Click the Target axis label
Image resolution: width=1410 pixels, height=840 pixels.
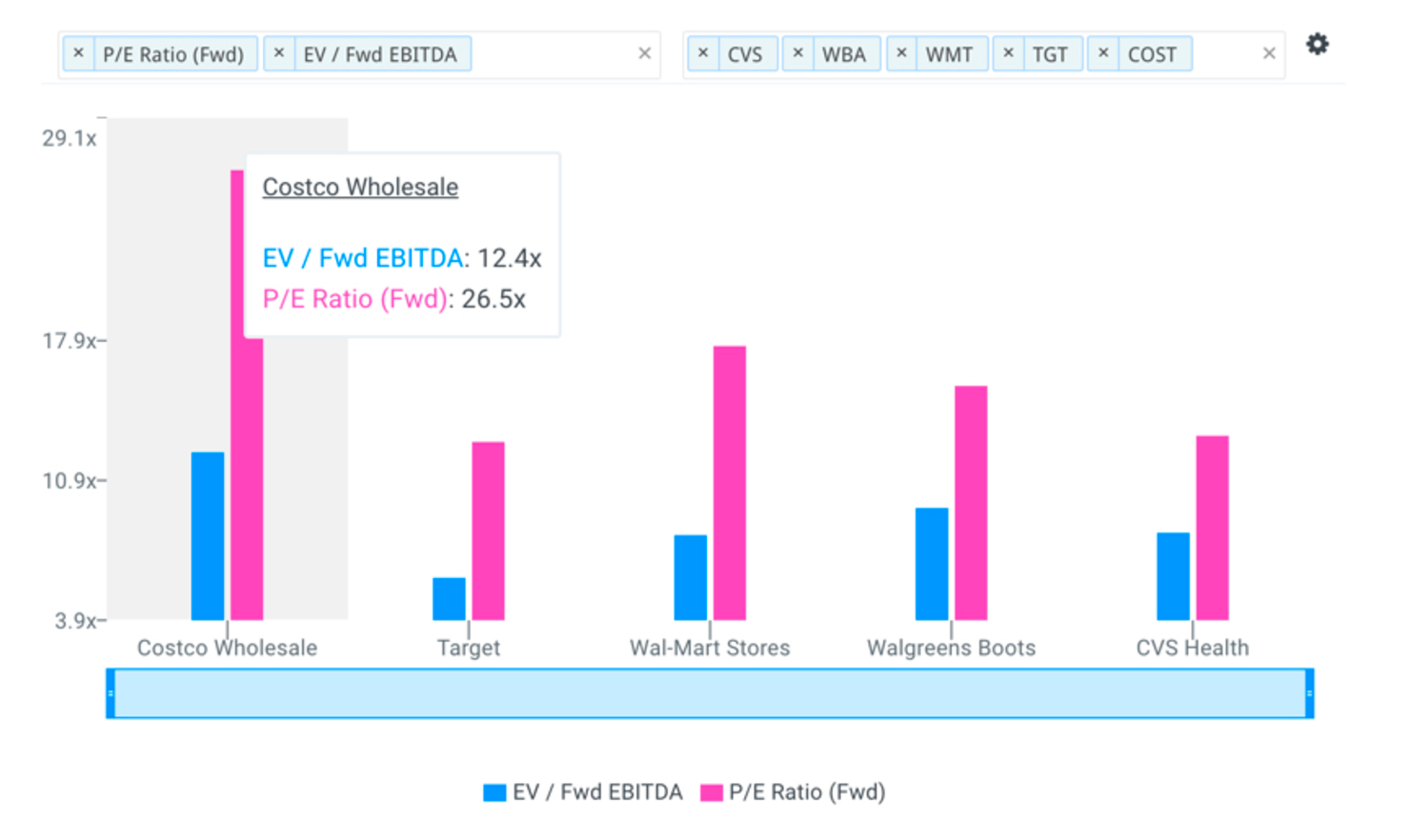pos(468,648)
